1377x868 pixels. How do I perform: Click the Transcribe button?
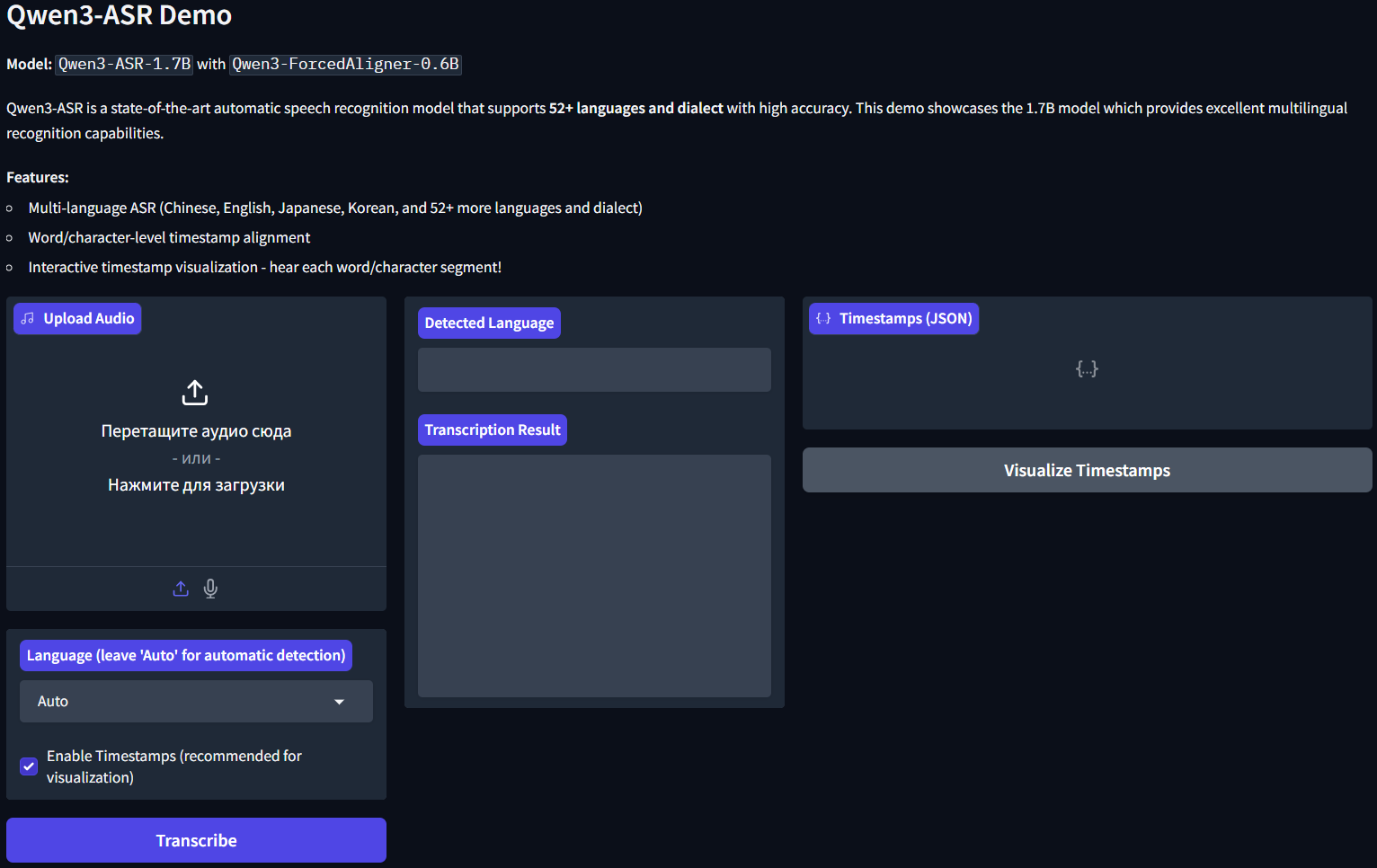[x=196, y=840]
